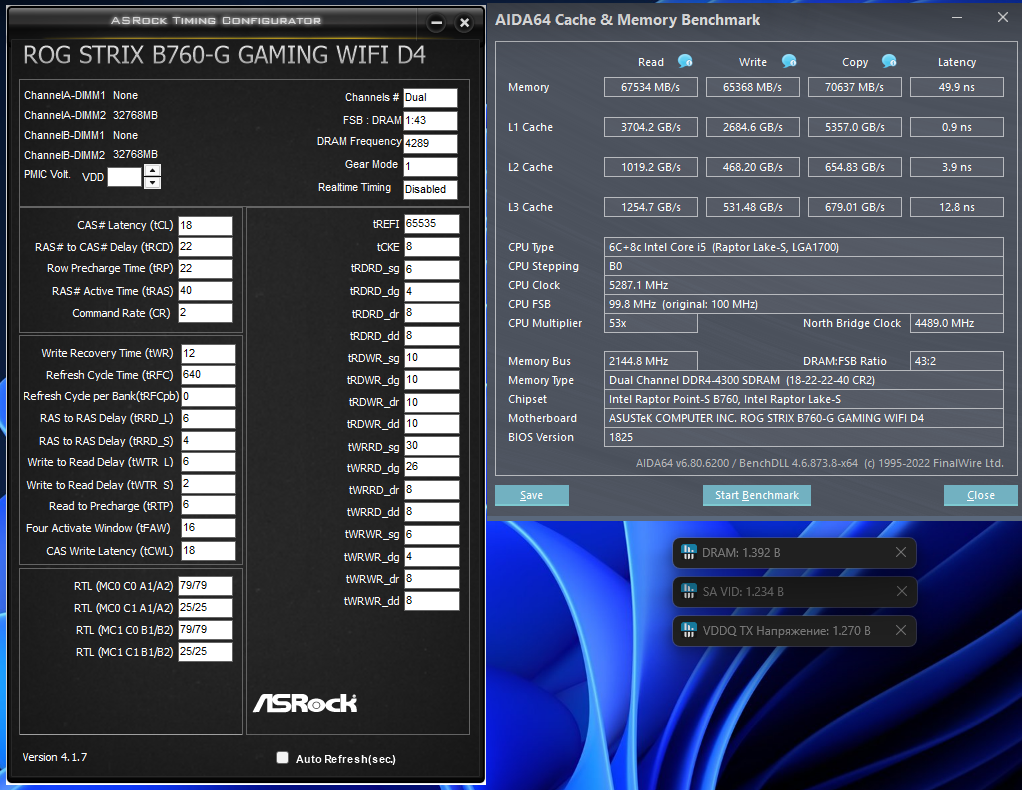The width and height of the screenshot is (1022, 790).
Task: Click the CAS Write Latency (tCWL) field
Action: point(208,551)
